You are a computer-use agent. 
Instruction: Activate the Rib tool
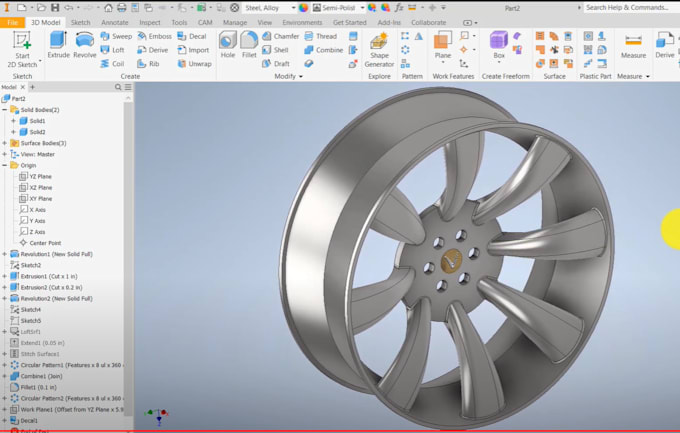point(148,64)
